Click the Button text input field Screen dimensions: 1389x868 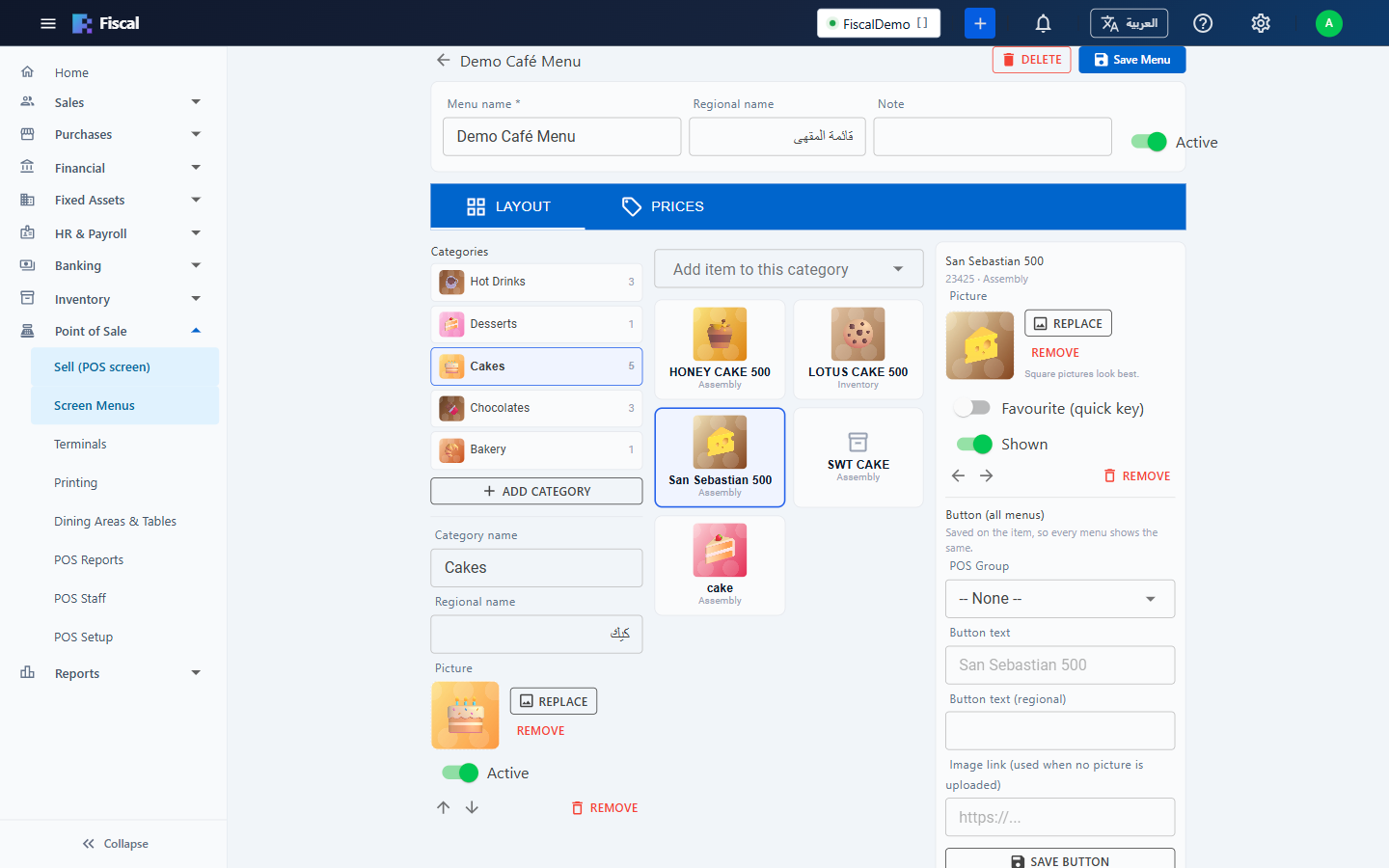1060,665
